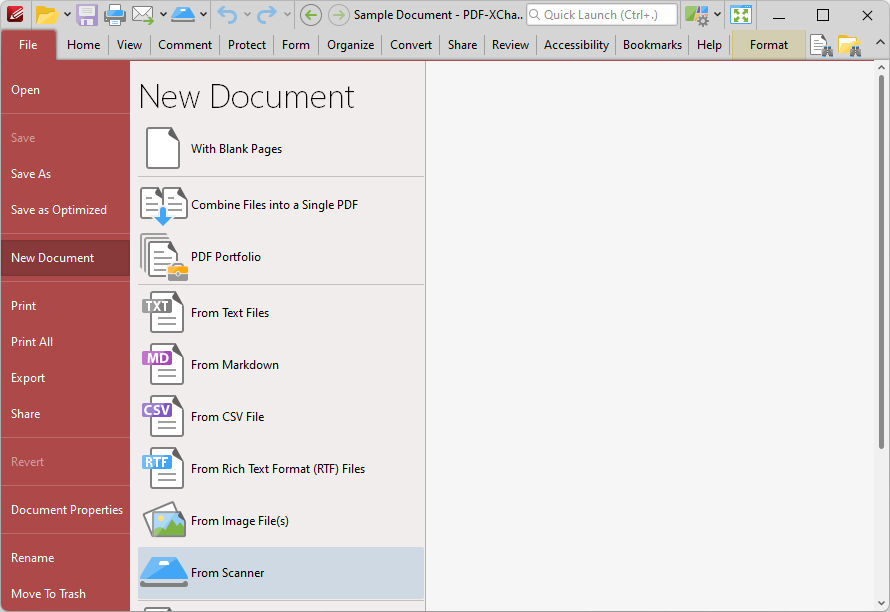Switch to the View tab

(129, 45)
